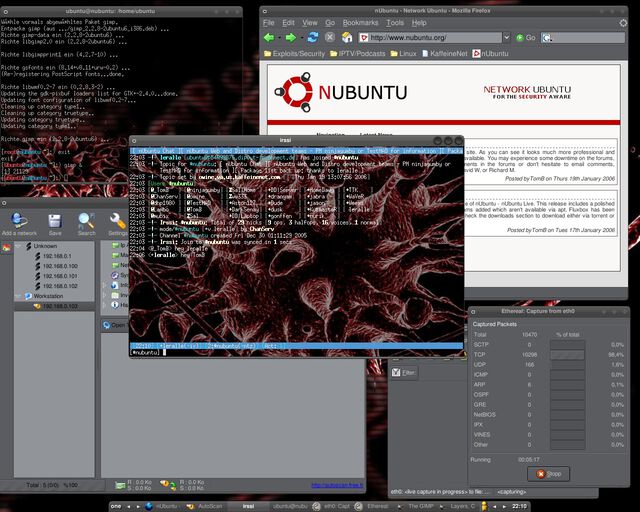This screenshot has width=640, height=512.
Task: Open the Firefox View menu
Action: click(x=310, y=23)
